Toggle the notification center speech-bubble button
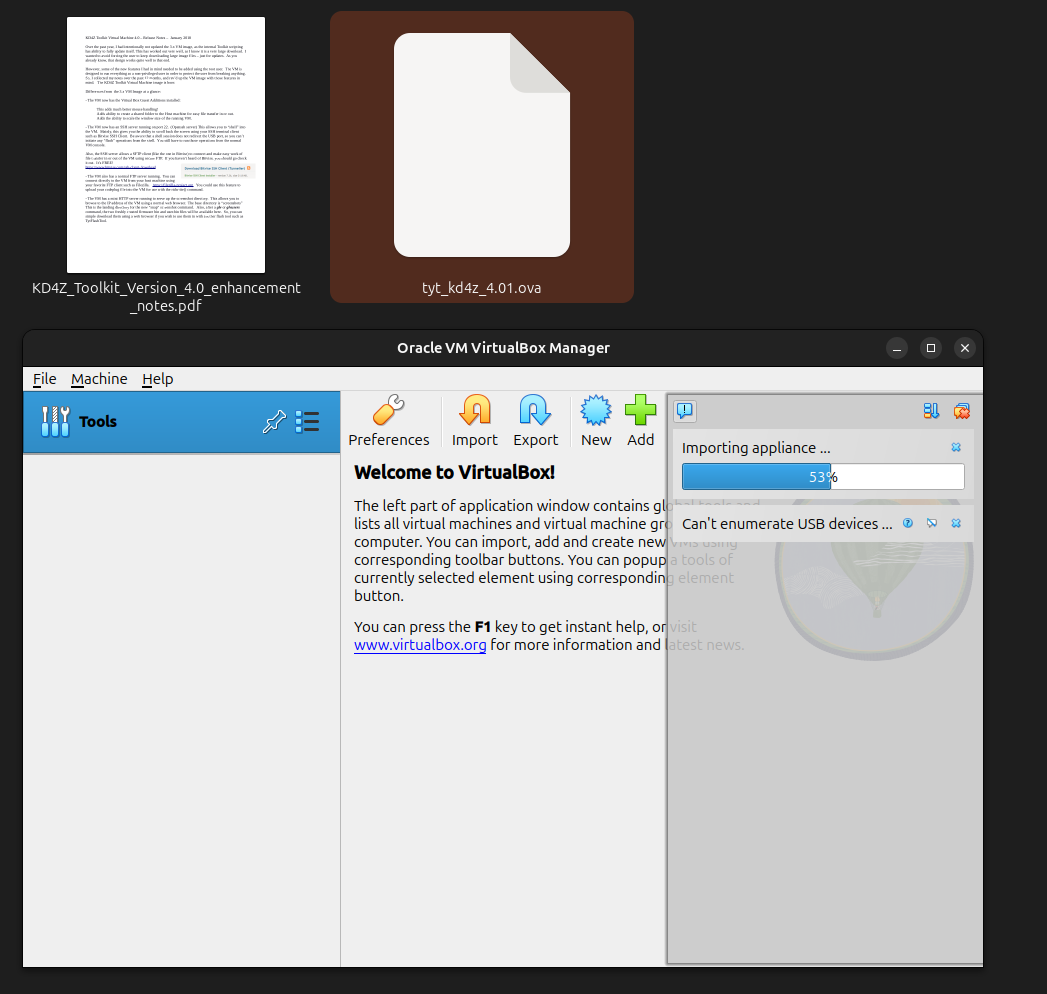Viewport: 1047px width, 994px height. 685,411
